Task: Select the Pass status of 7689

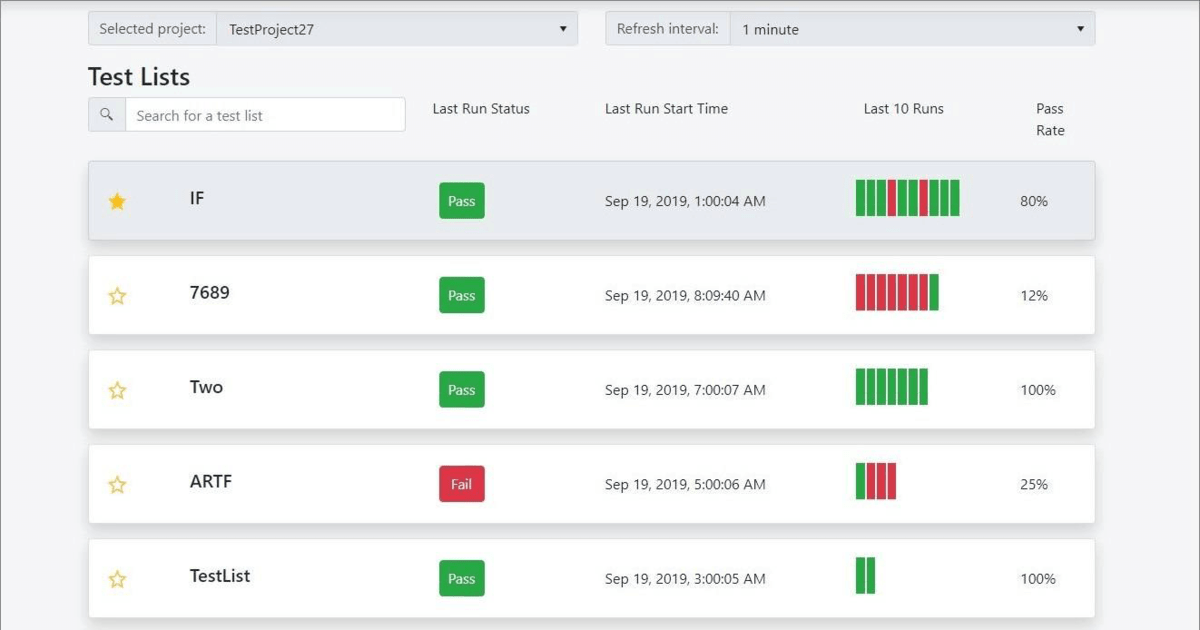Action: 461,296
